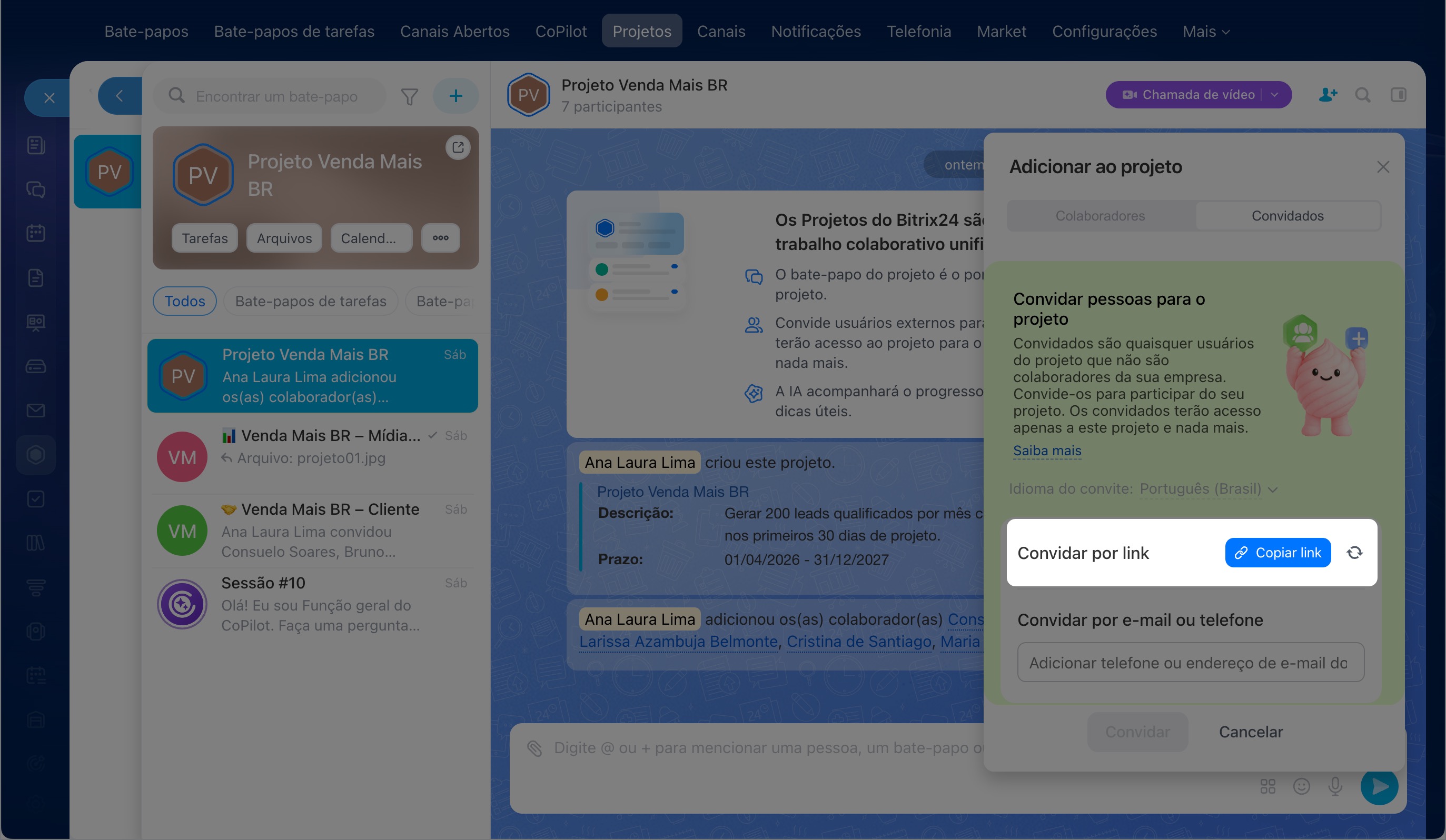Image resolution: width=1446 pixels, height=840 pixels.
Task: Open the project card in a new window
Action: [x=458, y=147]
